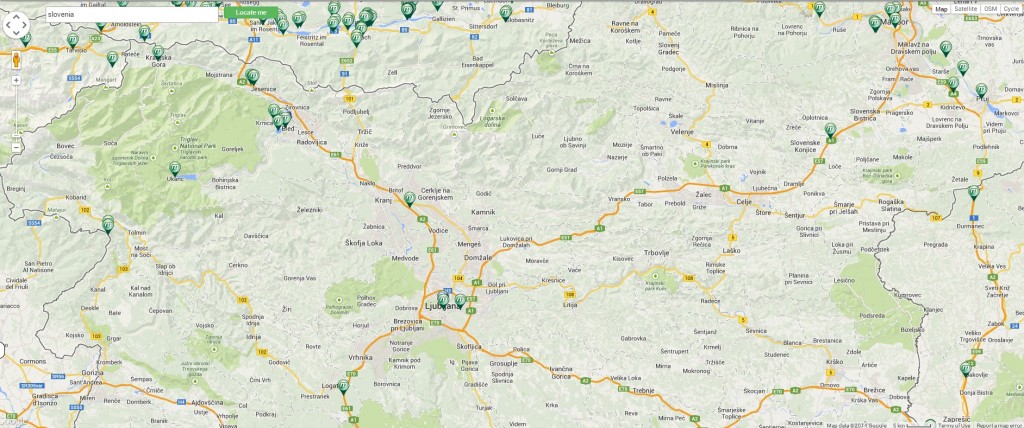Click the zoom in plus button
The width and height of the screenshot is (1024, 428).
(16, 80)
